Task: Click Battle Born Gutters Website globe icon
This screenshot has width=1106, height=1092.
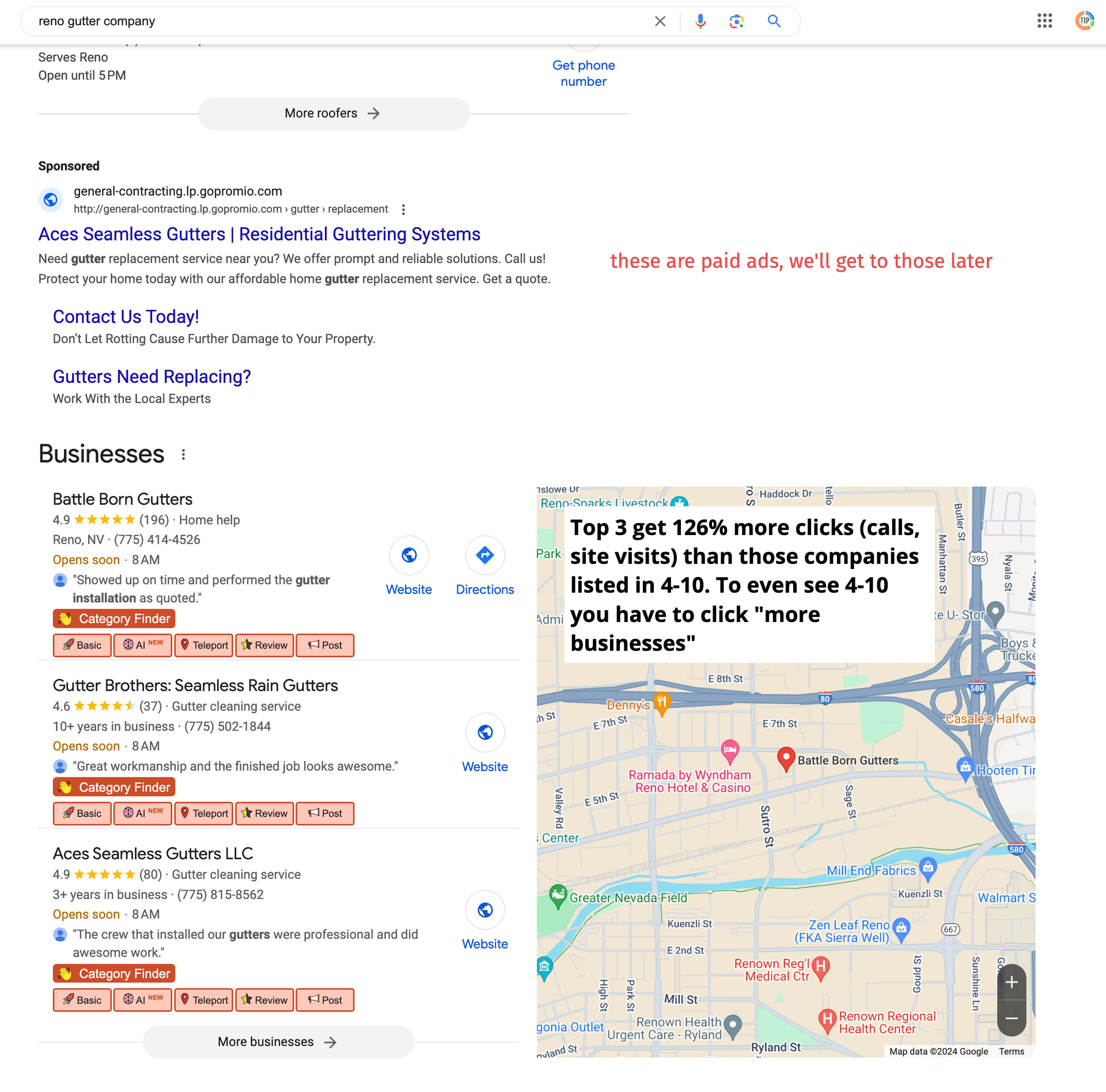Action: point(409,555)
